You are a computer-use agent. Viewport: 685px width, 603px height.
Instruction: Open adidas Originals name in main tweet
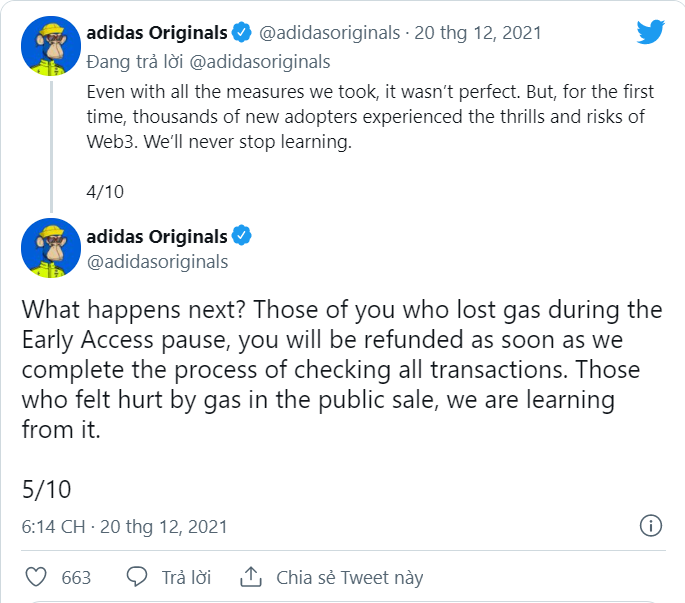157,237
